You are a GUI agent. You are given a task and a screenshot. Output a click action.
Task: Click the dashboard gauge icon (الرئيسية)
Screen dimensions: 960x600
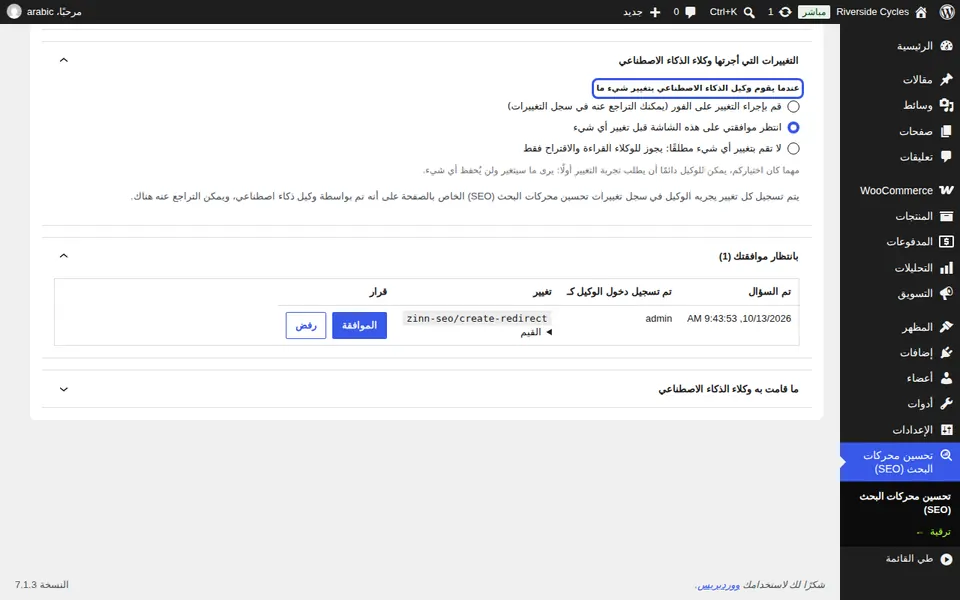[947, 46]
